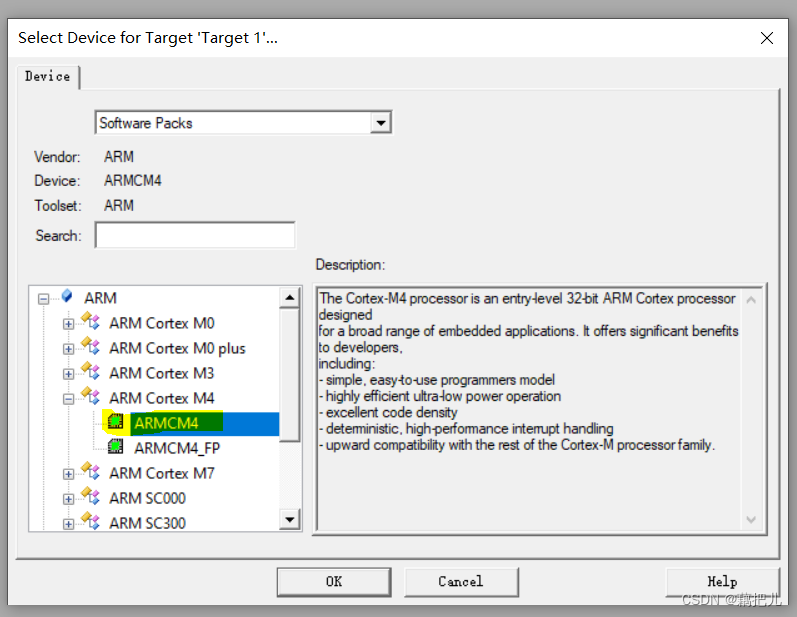The height and width of the screenshot is (617, 797).
Task: Click the ARM Cortex M0 plus family icon
Action: click(x=90, y=346)
